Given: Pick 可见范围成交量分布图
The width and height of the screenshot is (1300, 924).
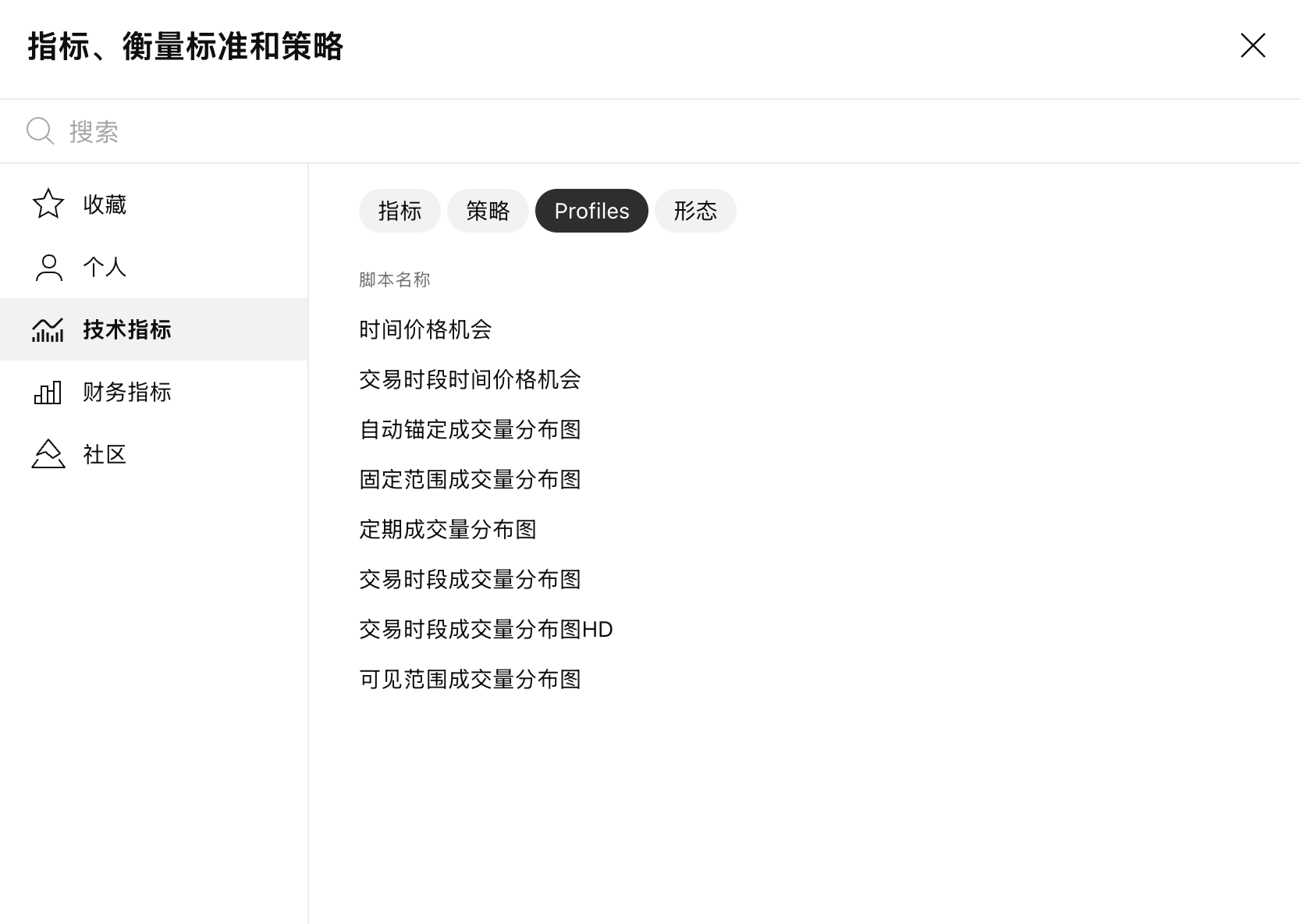Looking at the screenshot, I should click(470, 679).
